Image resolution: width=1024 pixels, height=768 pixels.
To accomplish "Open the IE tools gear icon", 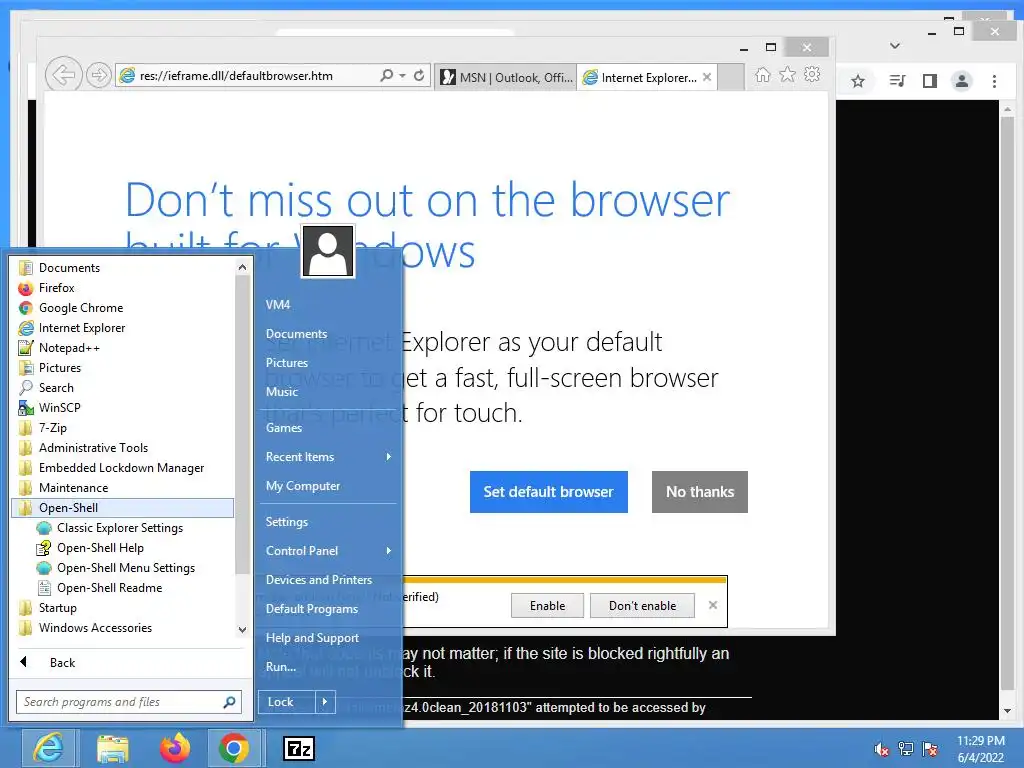I will click(812, 74).
